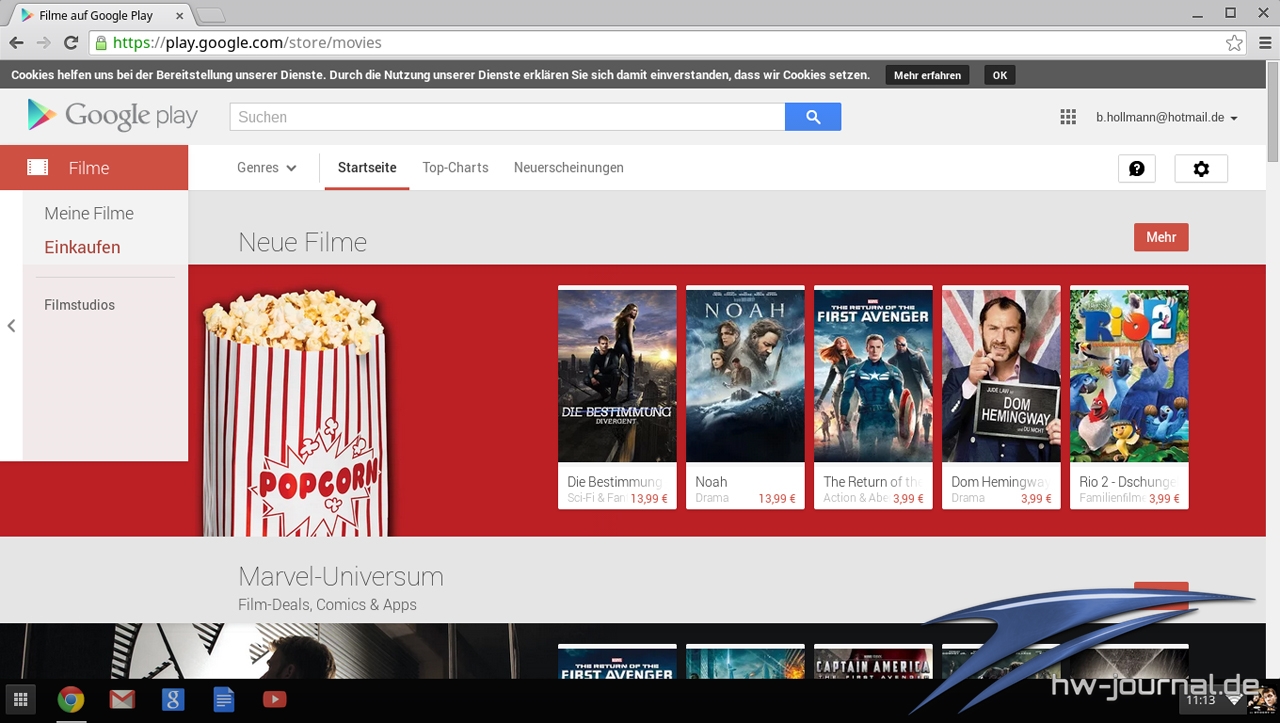Open the Die Bestimmung movie poster
The height and width of the screenshot is (723, 1280).
[x=617, y=374]
